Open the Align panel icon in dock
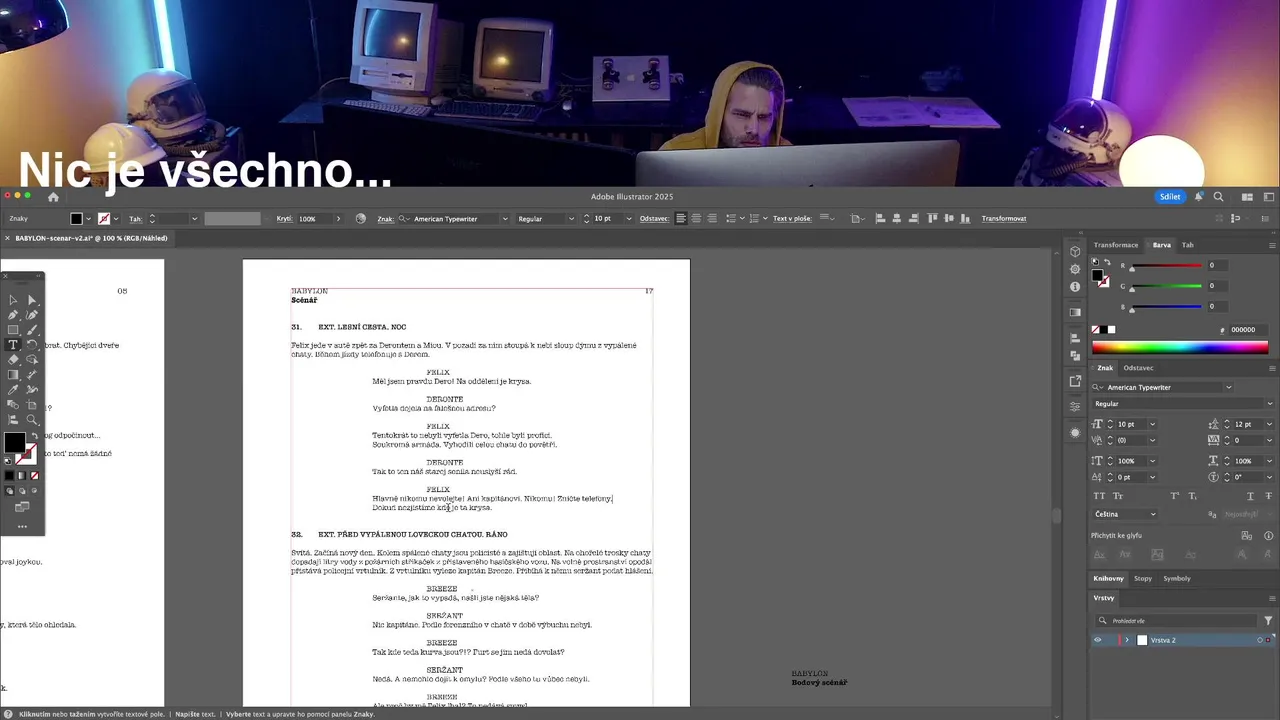This screenshot has height=720, width=1280. pos(1075,337)
